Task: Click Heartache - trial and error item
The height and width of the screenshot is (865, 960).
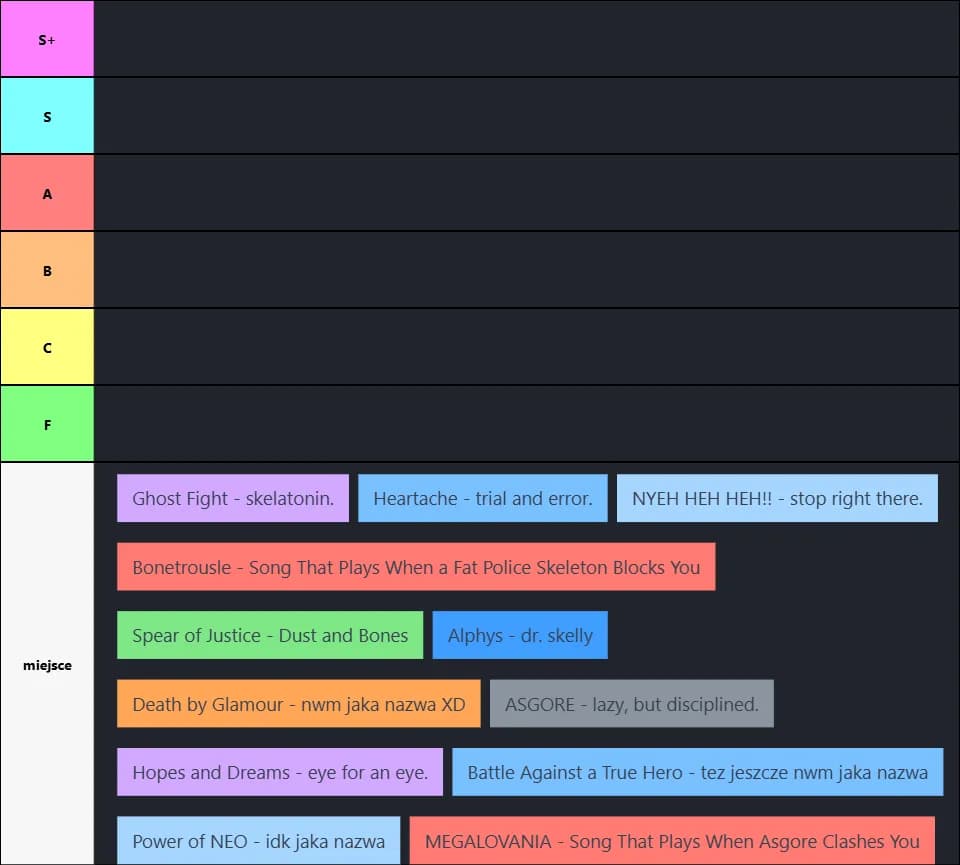Action: (482, 498)
